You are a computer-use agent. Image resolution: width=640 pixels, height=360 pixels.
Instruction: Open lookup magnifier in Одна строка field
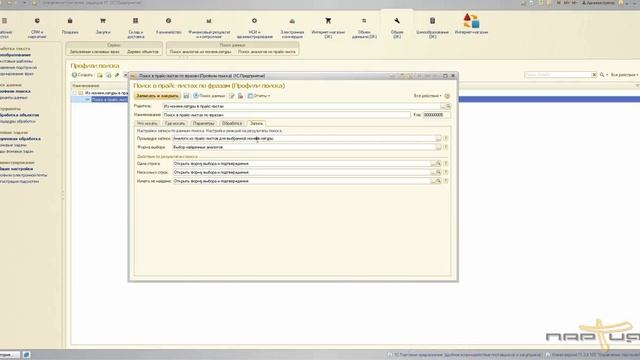coord(439,164)
